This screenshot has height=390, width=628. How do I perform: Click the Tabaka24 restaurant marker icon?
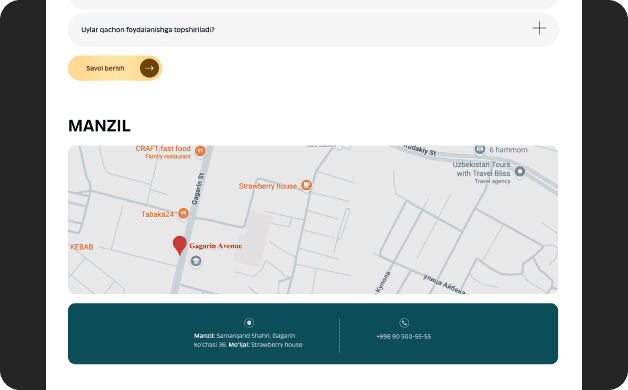pyautogui.click(x=183, y=213)
